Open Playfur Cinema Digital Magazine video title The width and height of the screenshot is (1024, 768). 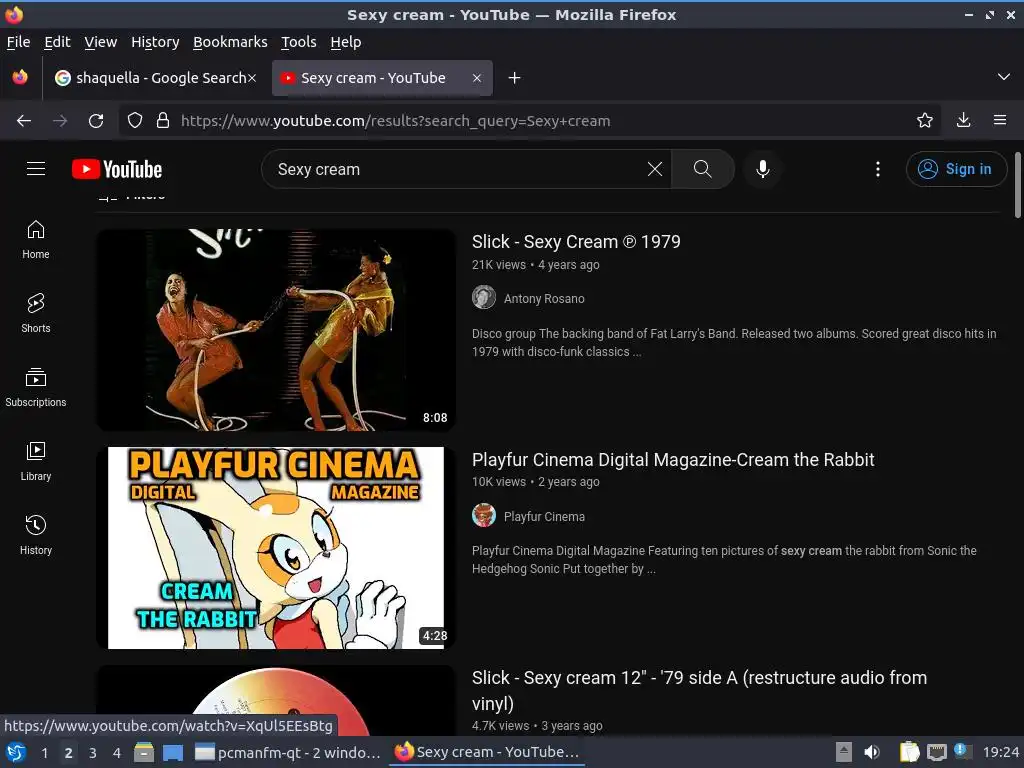pyautogui.click(x=673, y=460)
